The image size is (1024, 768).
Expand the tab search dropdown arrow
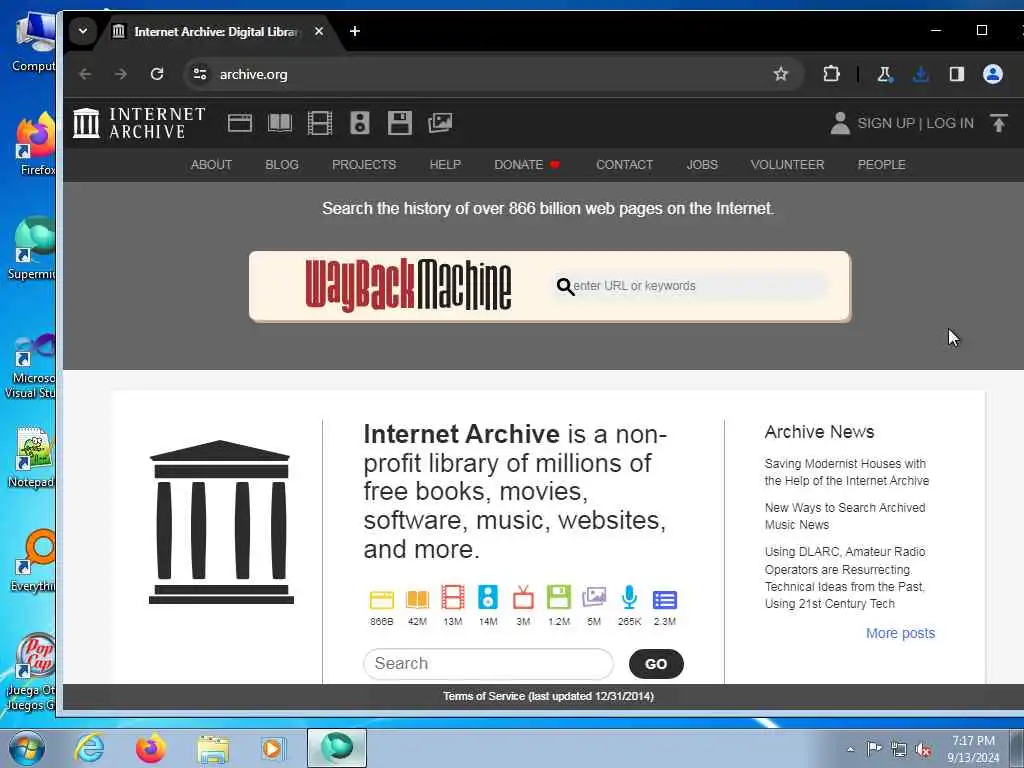pyautogui.click(x=83, y=31)
